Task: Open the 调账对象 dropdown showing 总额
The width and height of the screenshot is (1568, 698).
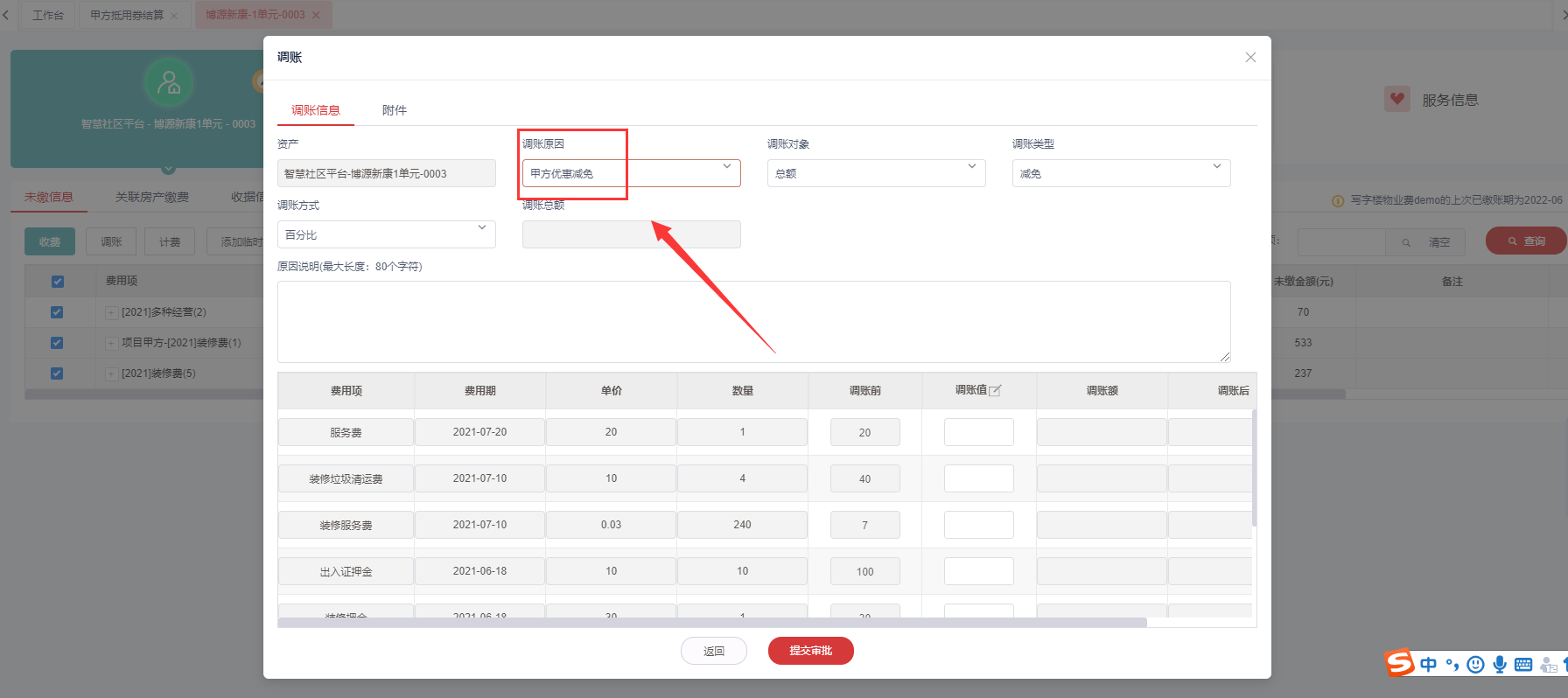Action: [876, 173]
